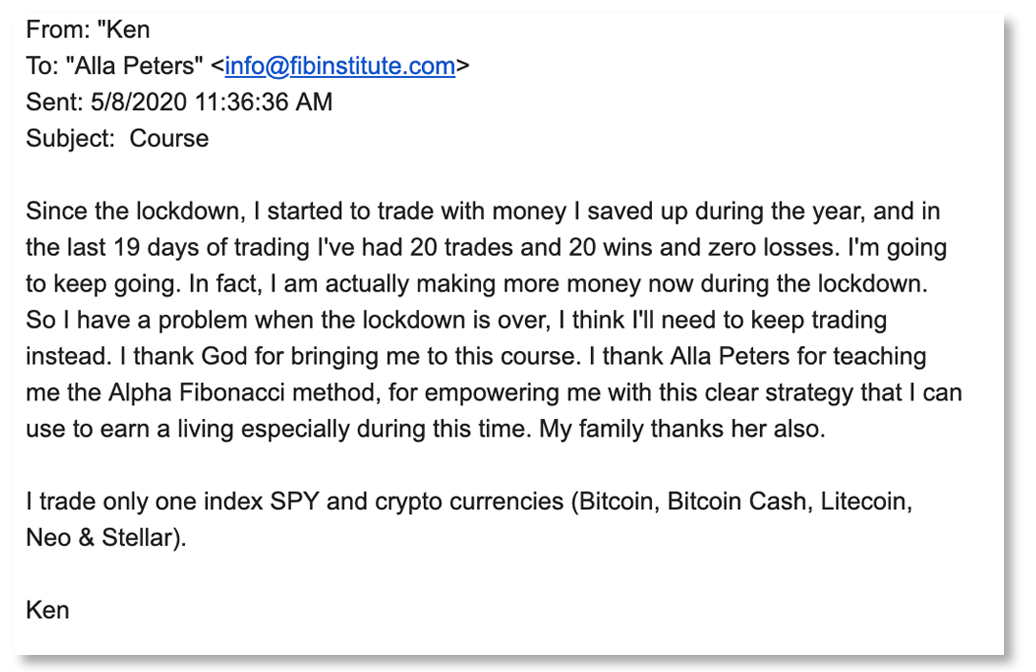The height and width of the screenshot is (672, 1036).
Task: Select the subject text Course
Action: click(169, 138)
